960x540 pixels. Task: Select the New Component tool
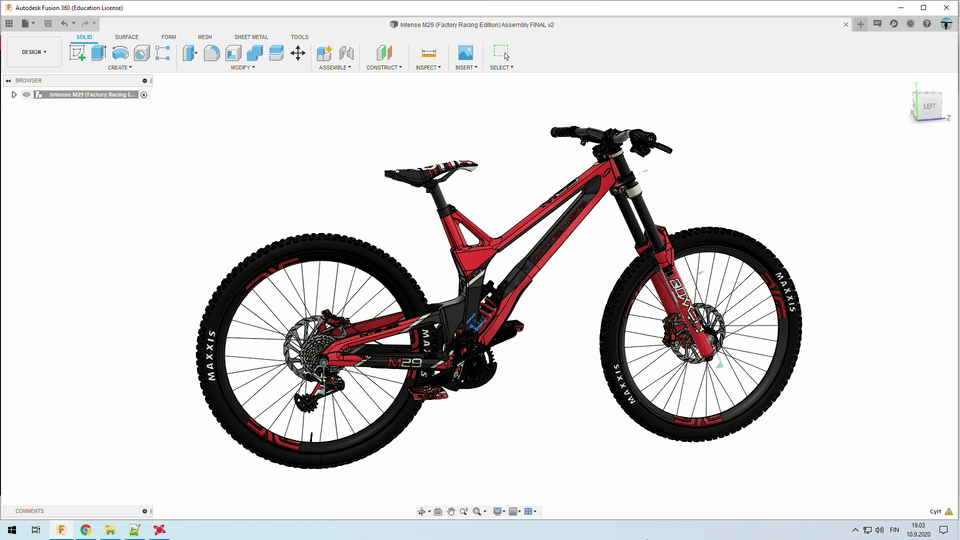click(x=324, y=53)
